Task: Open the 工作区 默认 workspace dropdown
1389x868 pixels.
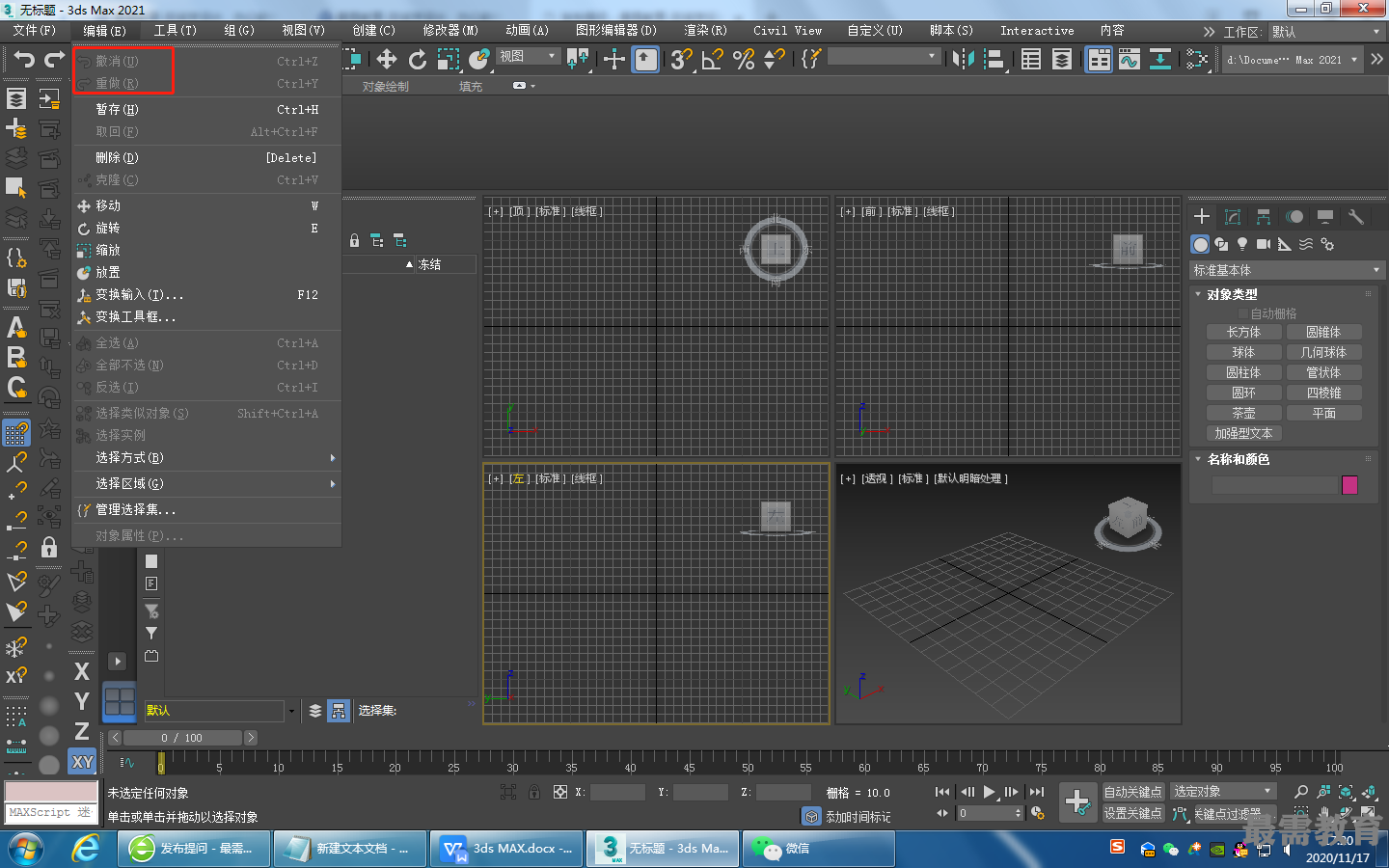Action: [x=1326, y=32]
